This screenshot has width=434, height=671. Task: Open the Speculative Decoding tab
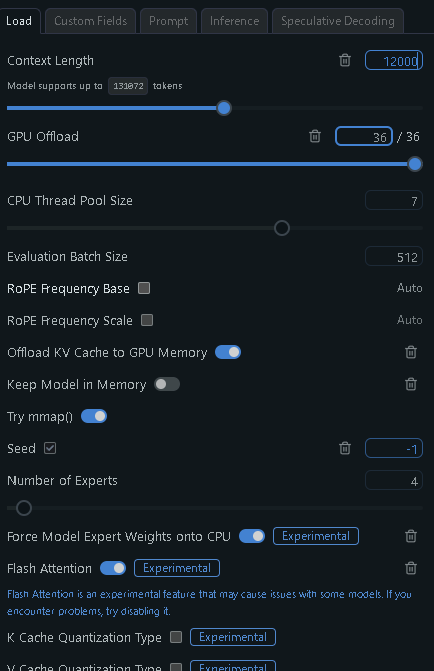point(338,21)
